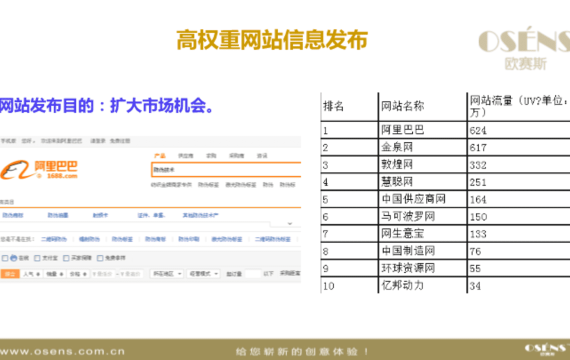Click the small OSENS logo in the footer
The image size is (570, 360).
[x=547, y=349]
